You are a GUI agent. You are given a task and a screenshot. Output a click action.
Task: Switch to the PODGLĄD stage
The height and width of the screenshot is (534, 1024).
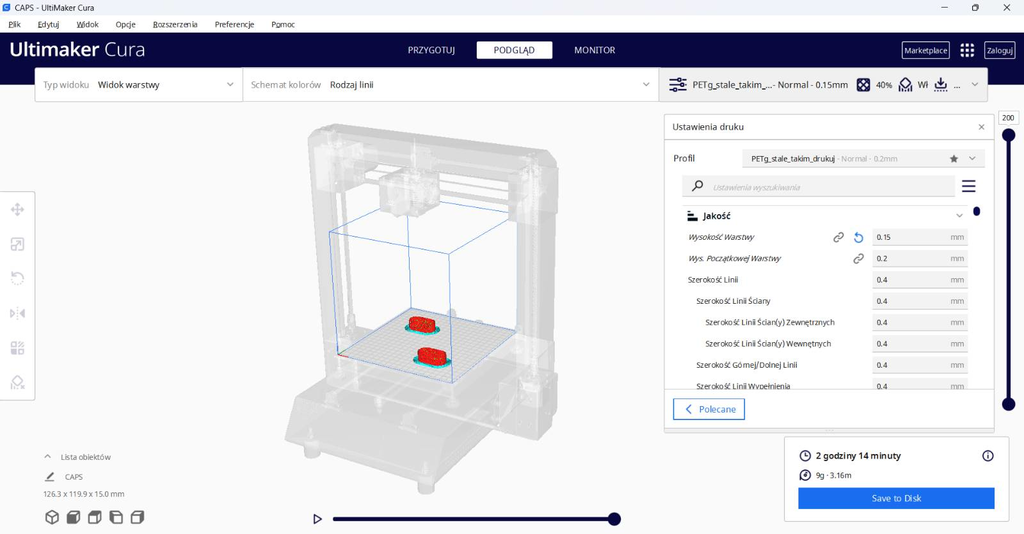click(x=514, y=50)
